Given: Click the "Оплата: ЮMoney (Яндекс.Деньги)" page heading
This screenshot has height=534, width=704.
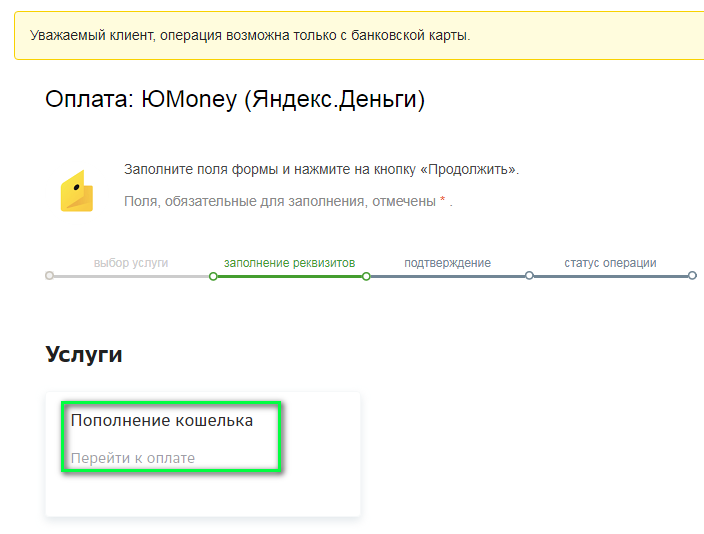Looking at the screenshot, I should click(235, 100).
